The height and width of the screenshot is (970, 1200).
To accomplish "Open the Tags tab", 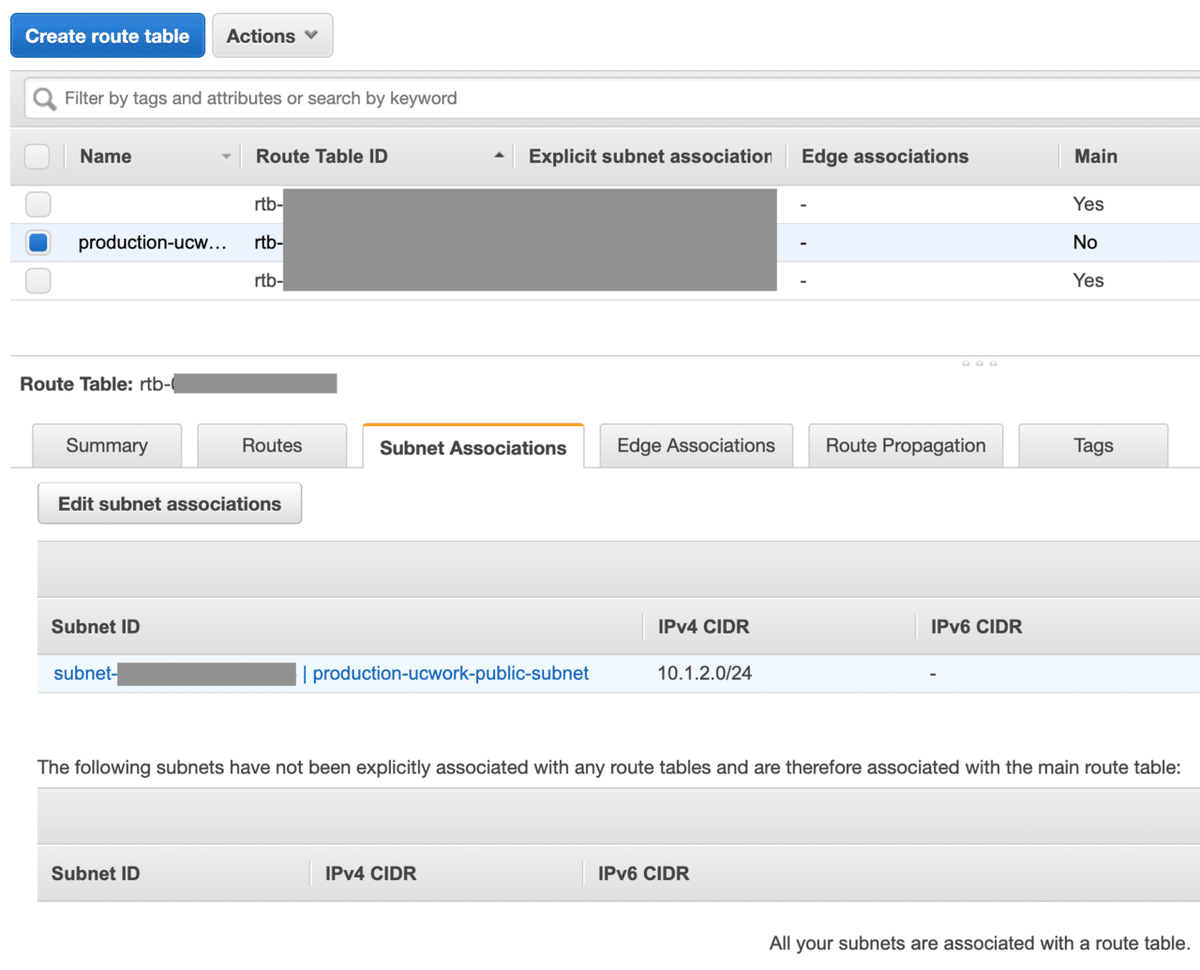I will [1093, 446].
